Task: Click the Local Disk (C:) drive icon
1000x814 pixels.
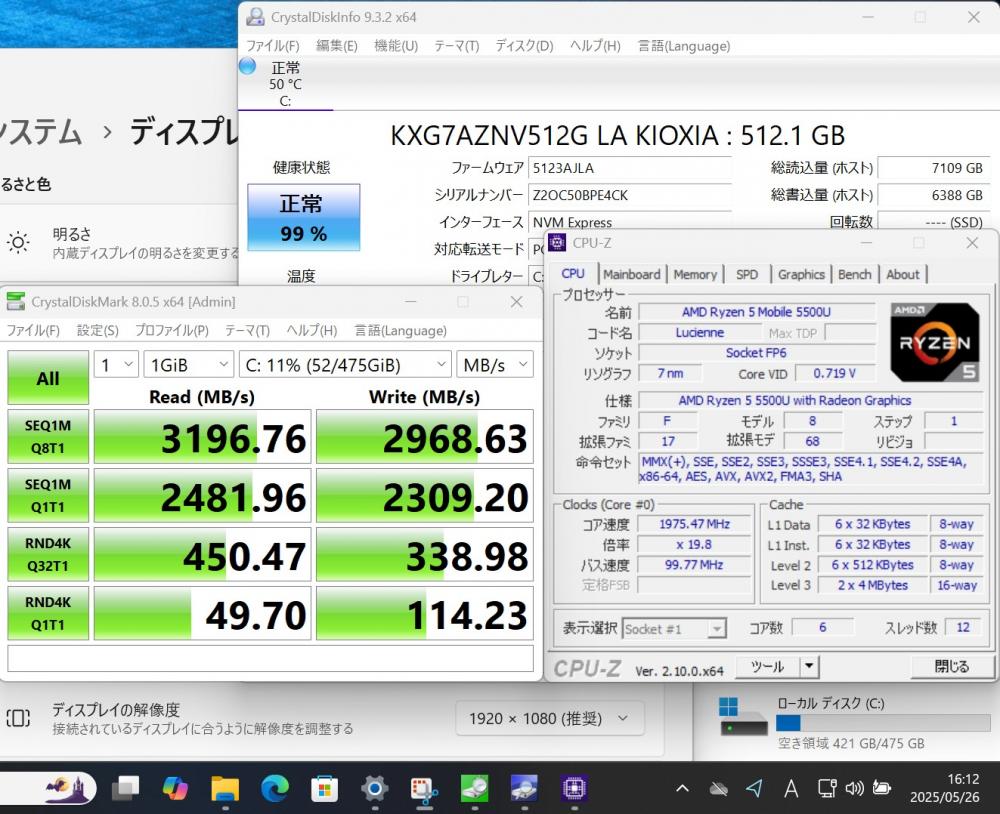Action: pos(743,717)
